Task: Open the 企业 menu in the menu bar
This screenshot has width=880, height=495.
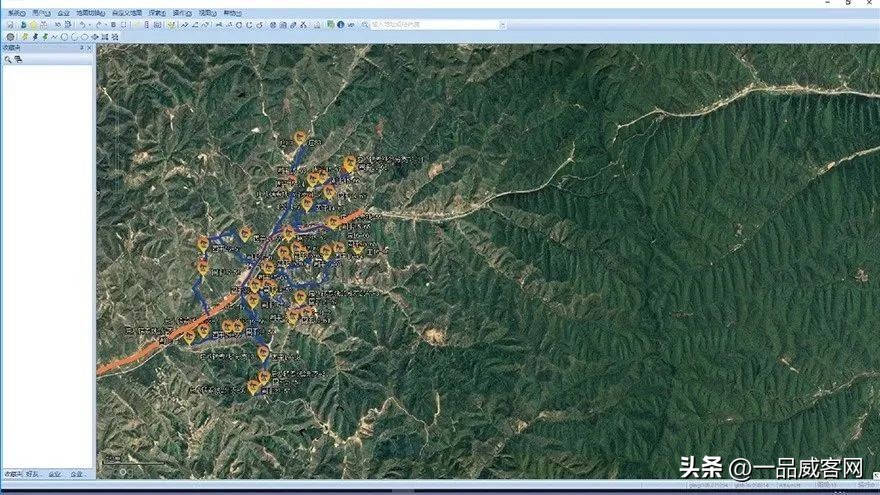Action: tap(63, 13)
